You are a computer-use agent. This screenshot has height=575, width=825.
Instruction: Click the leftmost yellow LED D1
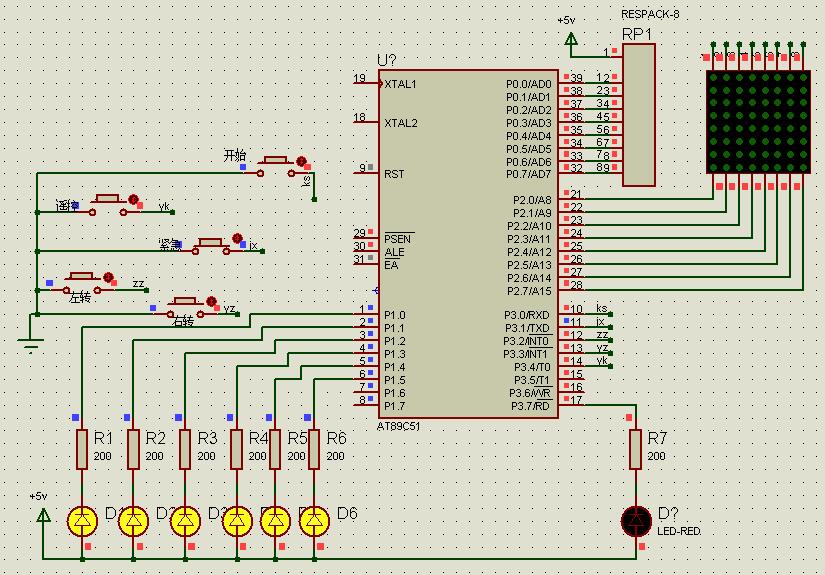click(x=82, y=520)
